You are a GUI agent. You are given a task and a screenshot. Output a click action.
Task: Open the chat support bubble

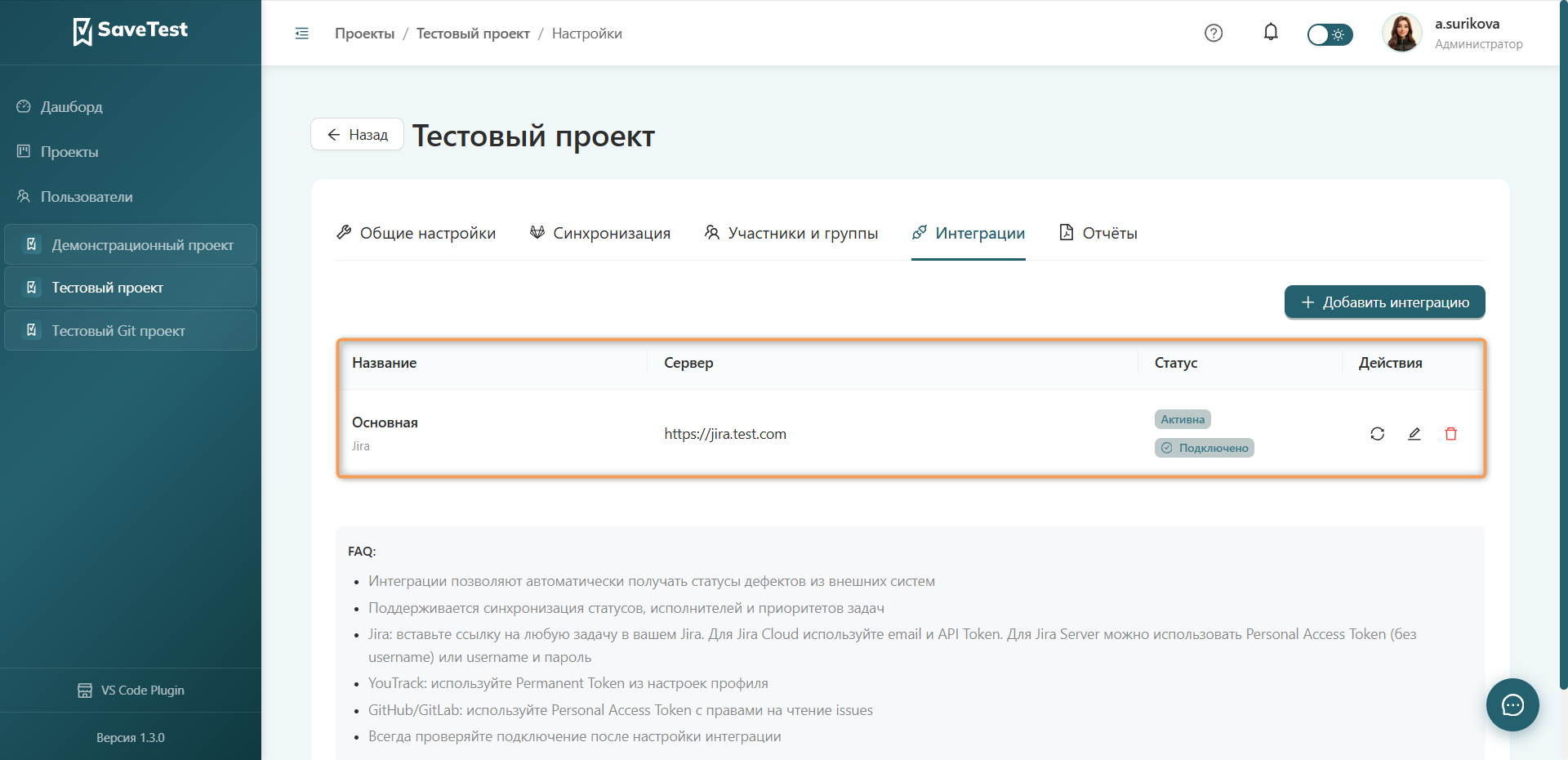point(1512,704)
